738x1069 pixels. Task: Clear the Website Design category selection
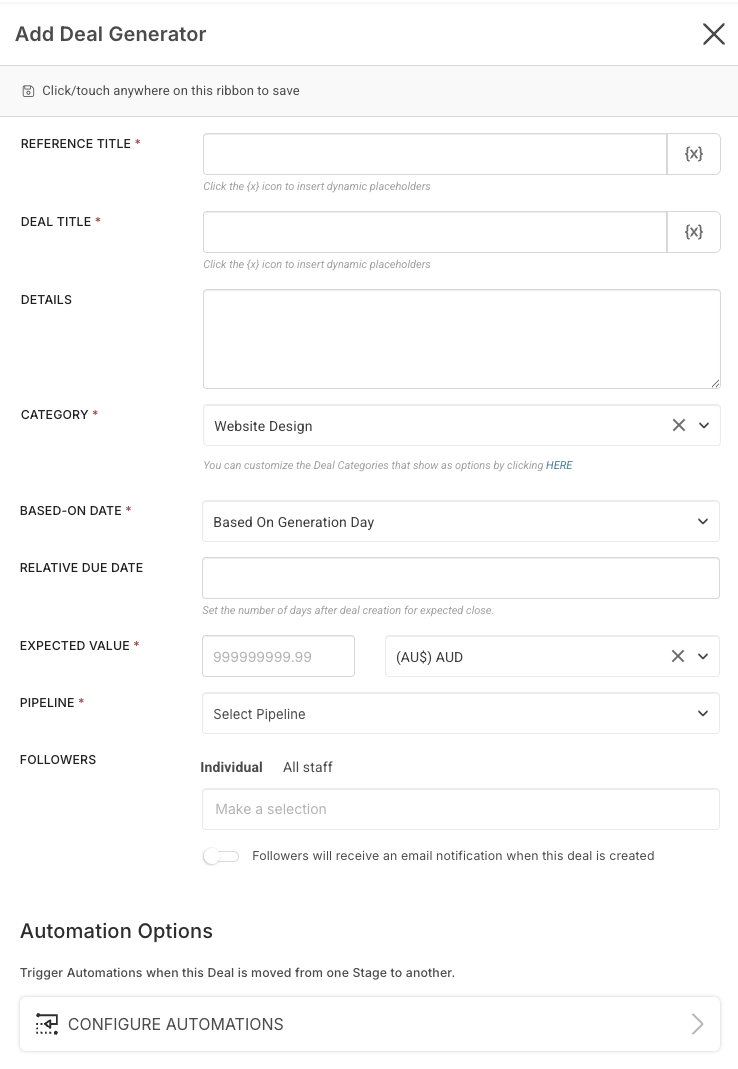679,425
